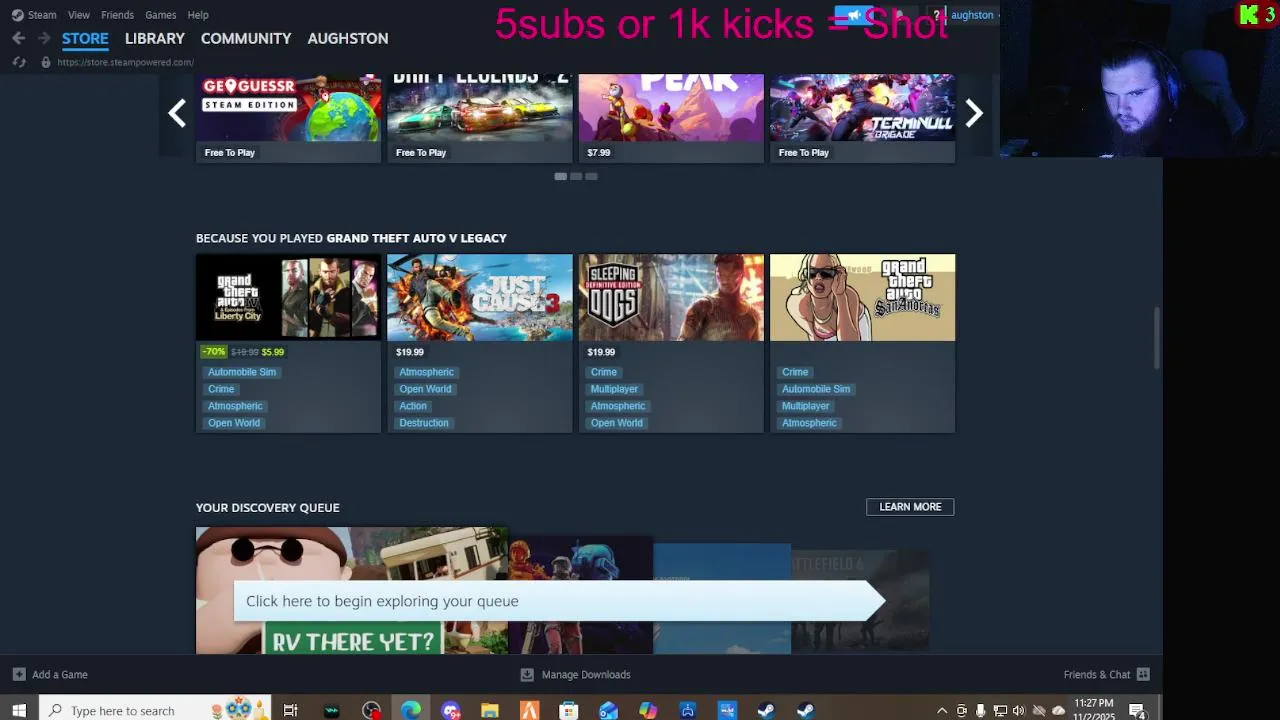
Task: Click the second Steam icon in taskbar
Action: tap(805, 710)
